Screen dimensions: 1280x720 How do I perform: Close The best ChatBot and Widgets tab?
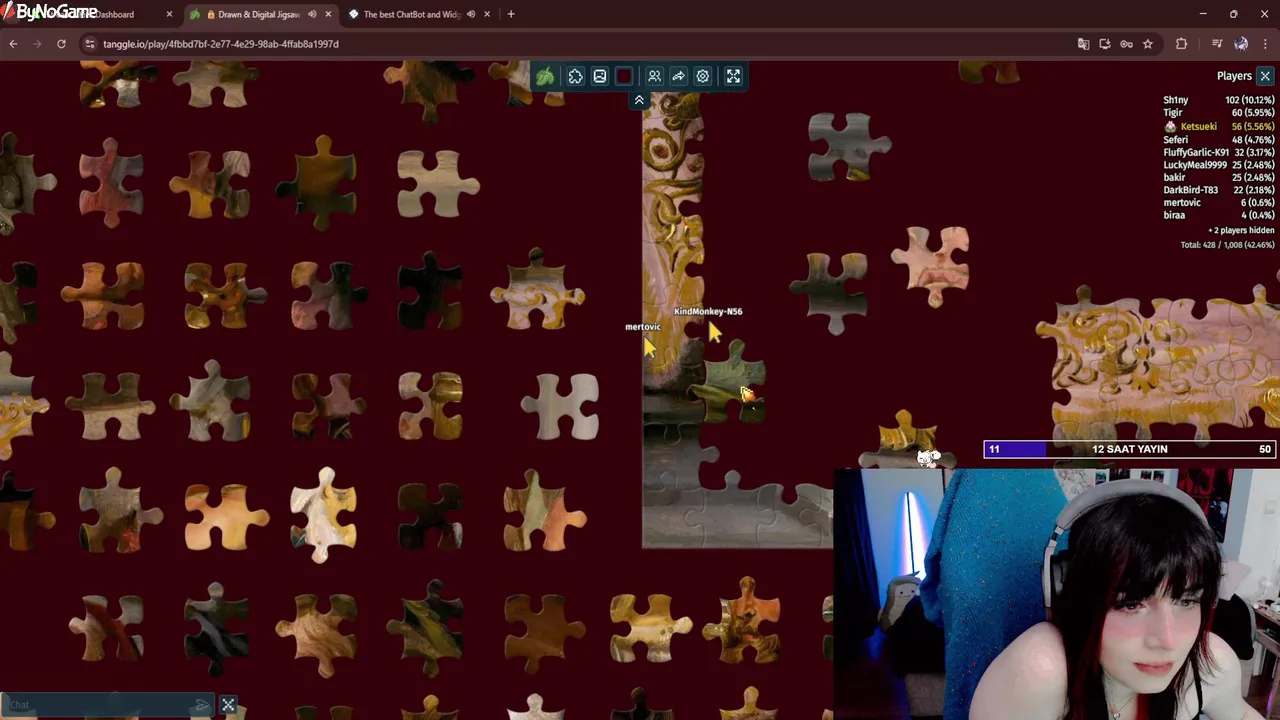tap(487, 14)
